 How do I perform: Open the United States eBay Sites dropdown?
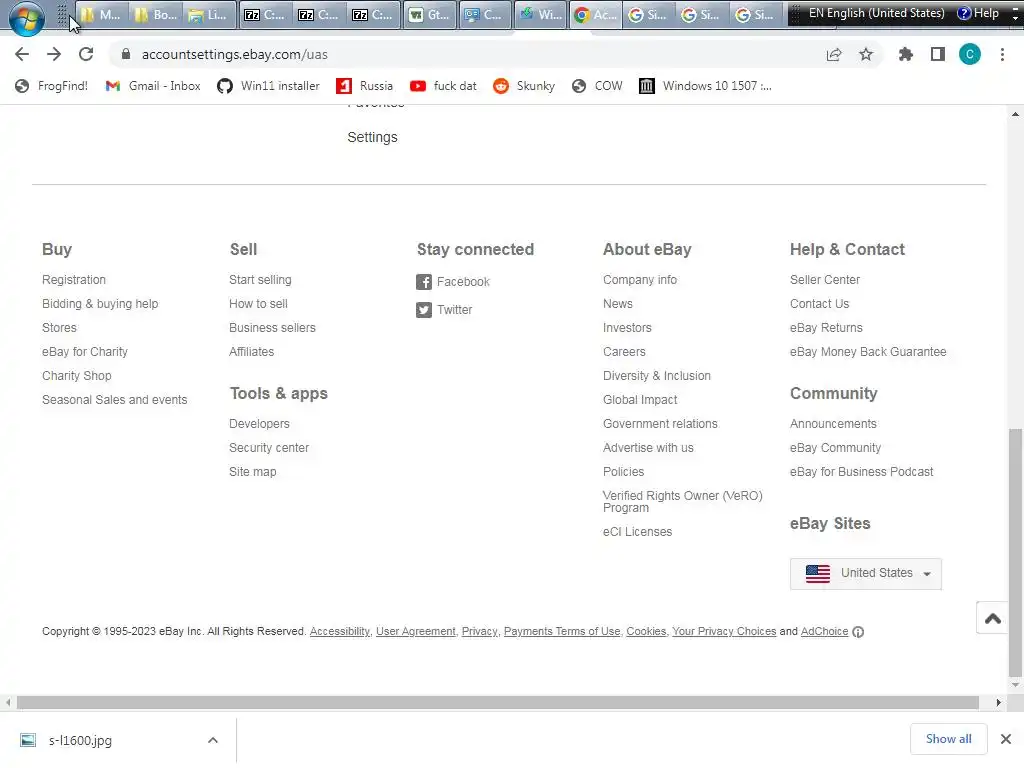coord(866,574)
